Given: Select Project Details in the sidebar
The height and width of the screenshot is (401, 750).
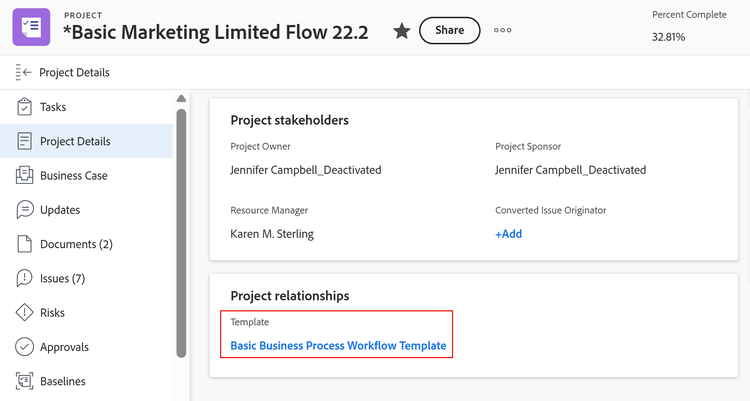Looking at the screenshot, I should [x=75, y=141].
